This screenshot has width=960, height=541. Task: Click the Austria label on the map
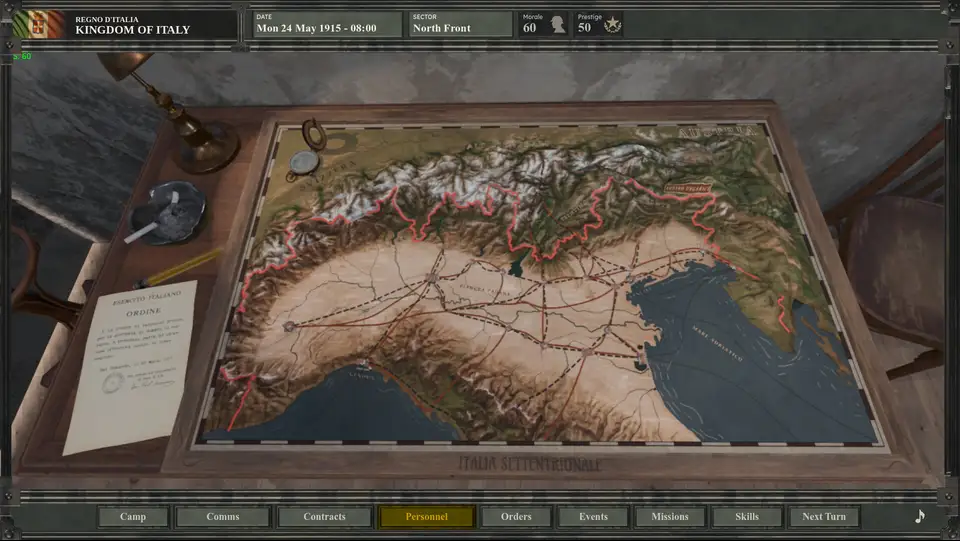coord(718,132)
